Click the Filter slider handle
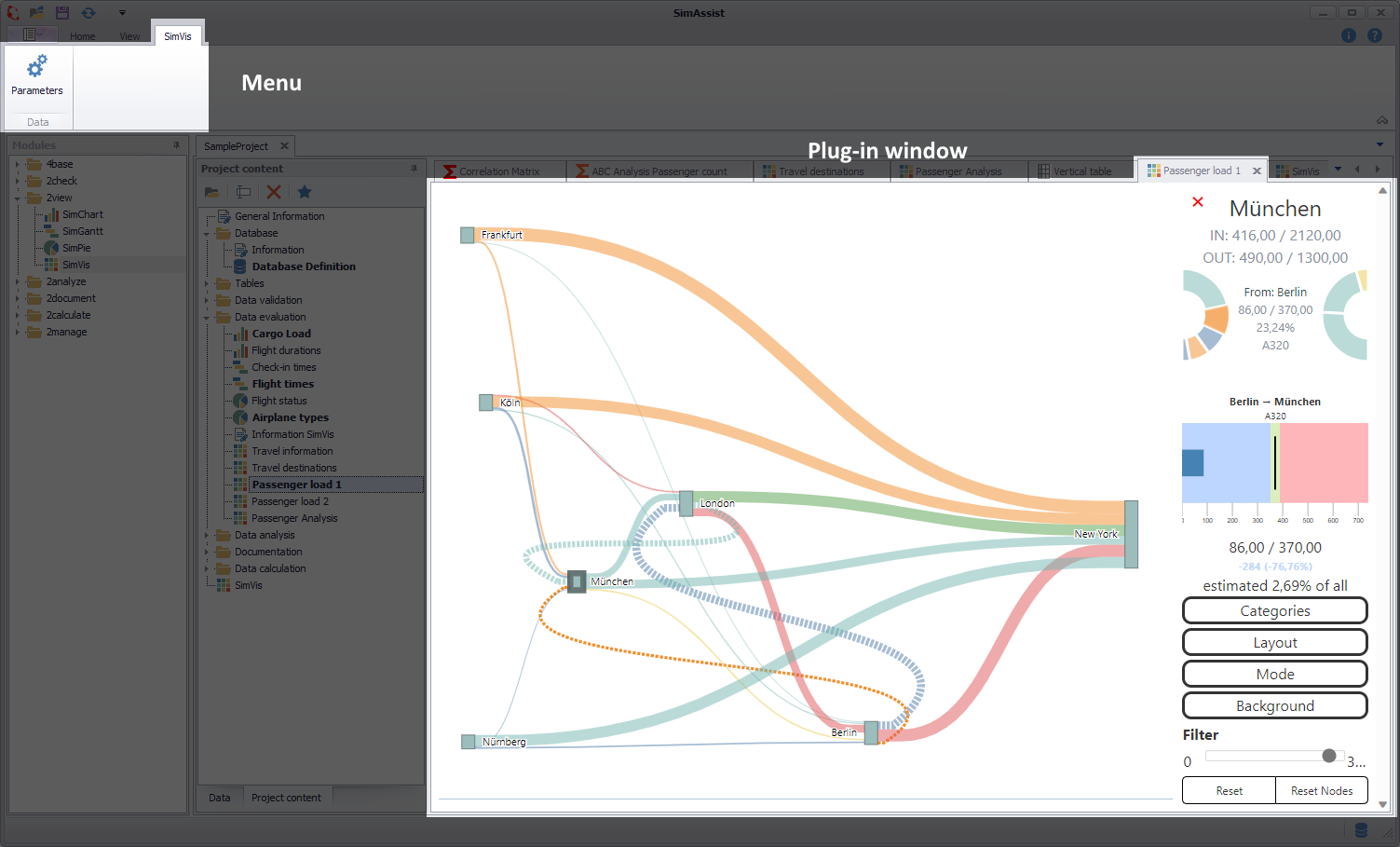 pos(1329,756)
